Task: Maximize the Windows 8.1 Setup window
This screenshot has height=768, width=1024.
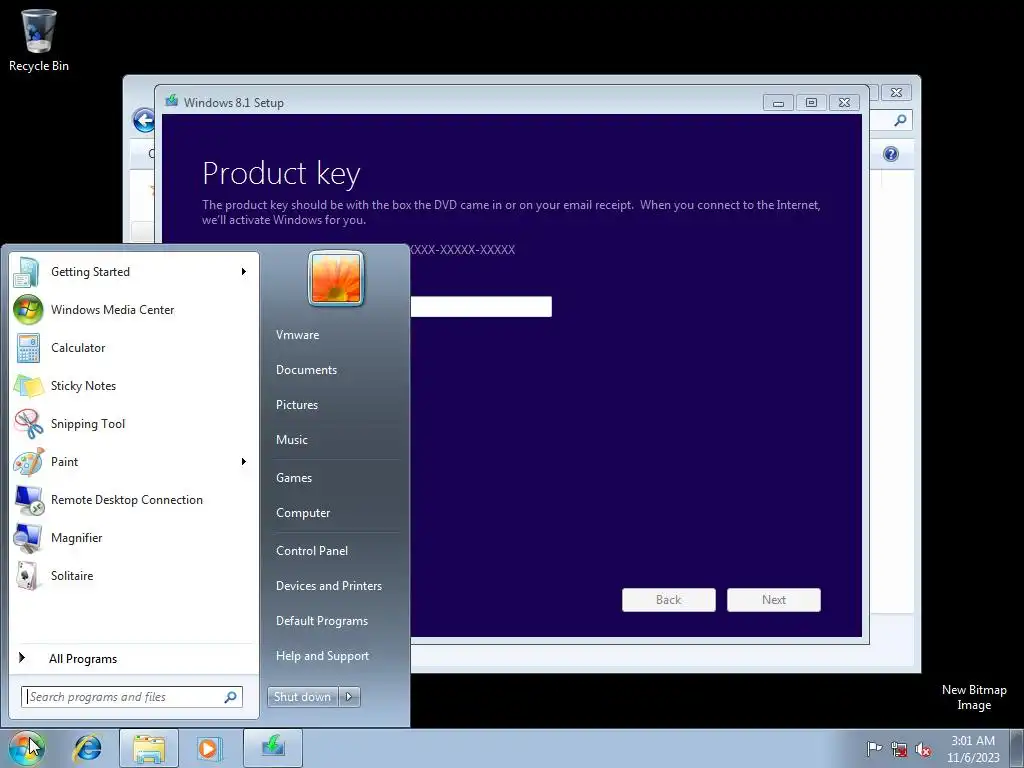Action: (811, 103)
